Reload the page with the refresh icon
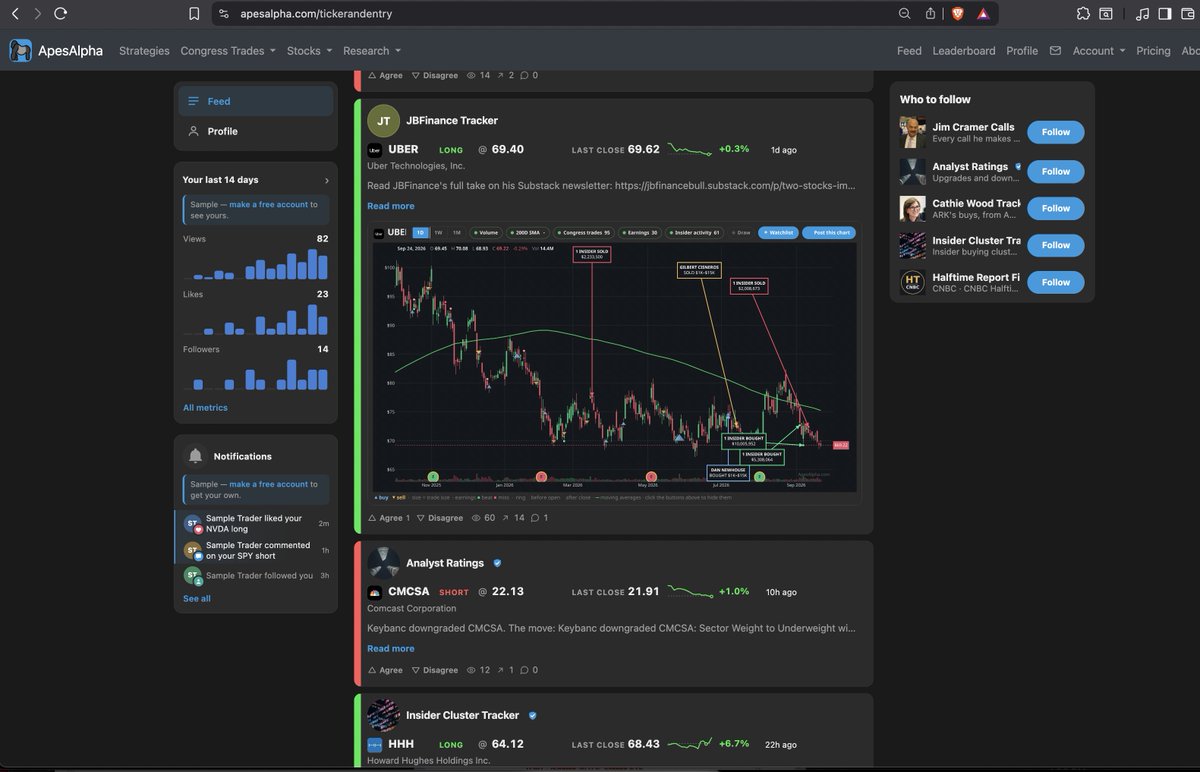The height and width of the screenshot is (772, 1200). [x=61, y=14]
